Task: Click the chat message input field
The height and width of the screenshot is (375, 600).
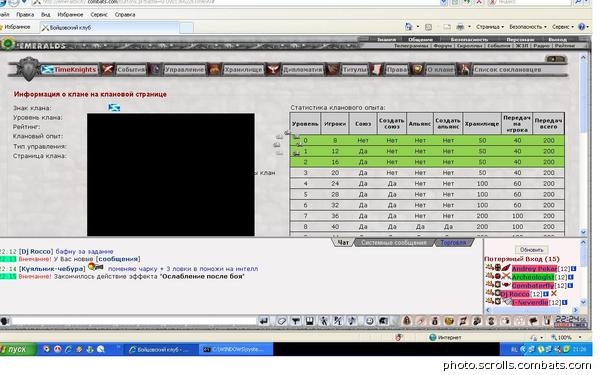Action: [134, 321]
